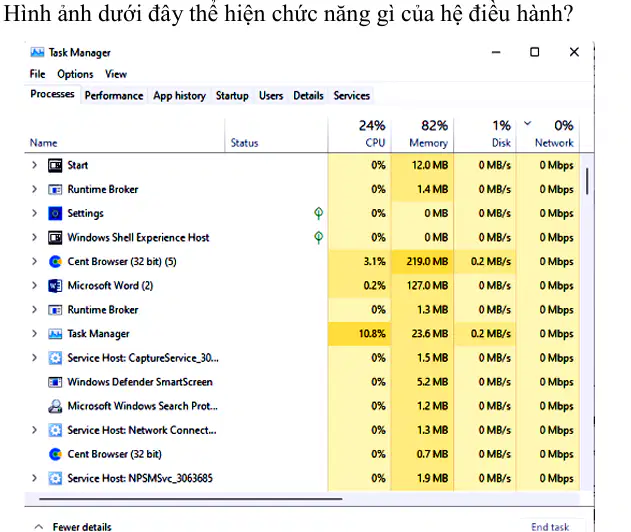Click the Start process icon
Image resolution: width=631 pixels, height=532 pixels.
(55, 165)
